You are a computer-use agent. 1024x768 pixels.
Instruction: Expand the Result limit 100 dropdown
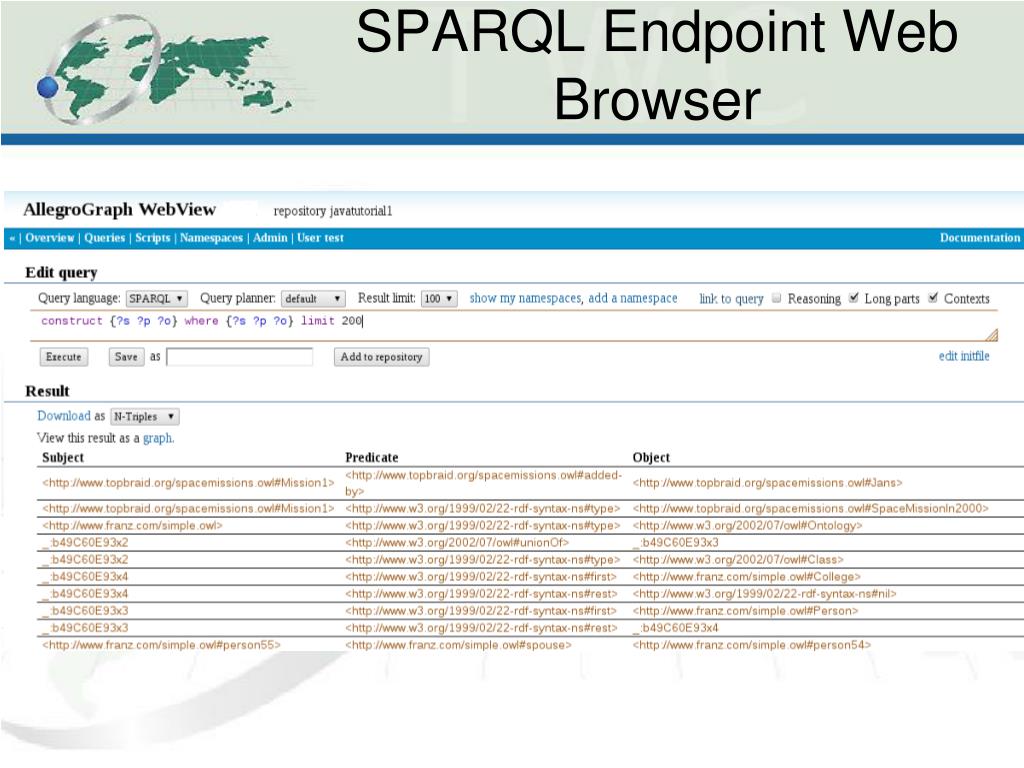pos(439,298)
